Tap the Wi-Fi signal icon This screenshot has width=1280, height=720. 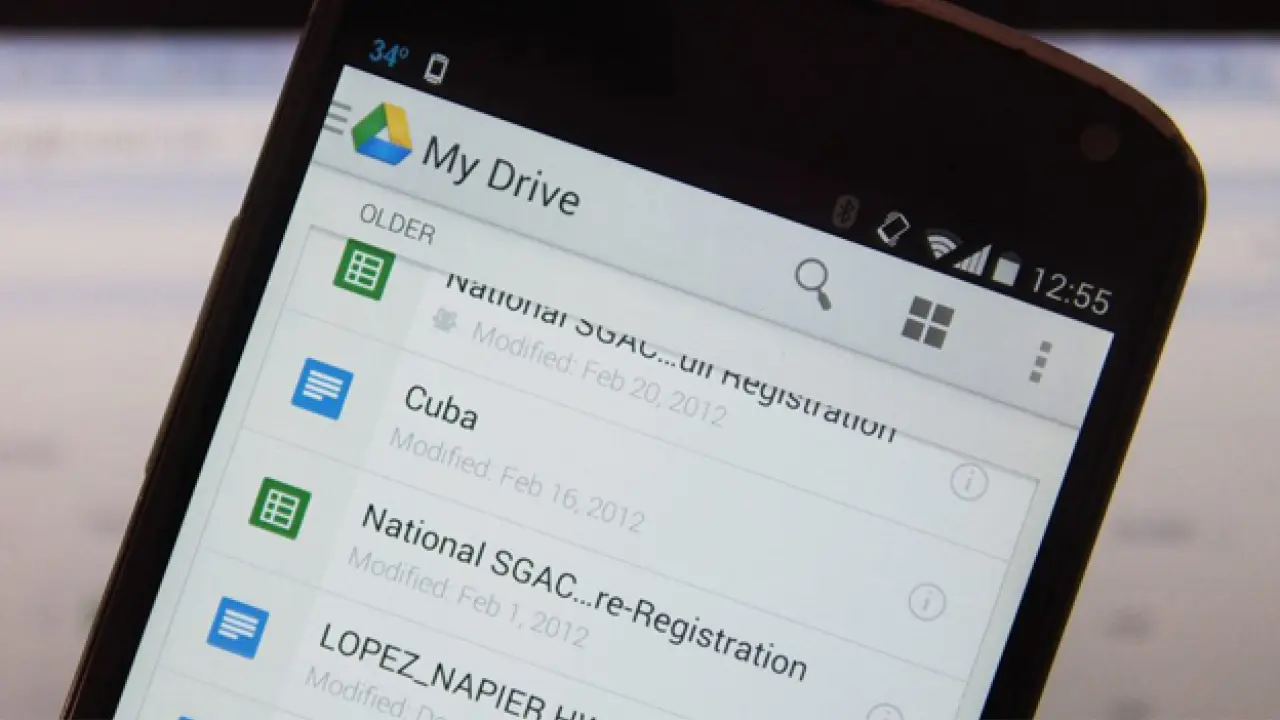point(939,244)
